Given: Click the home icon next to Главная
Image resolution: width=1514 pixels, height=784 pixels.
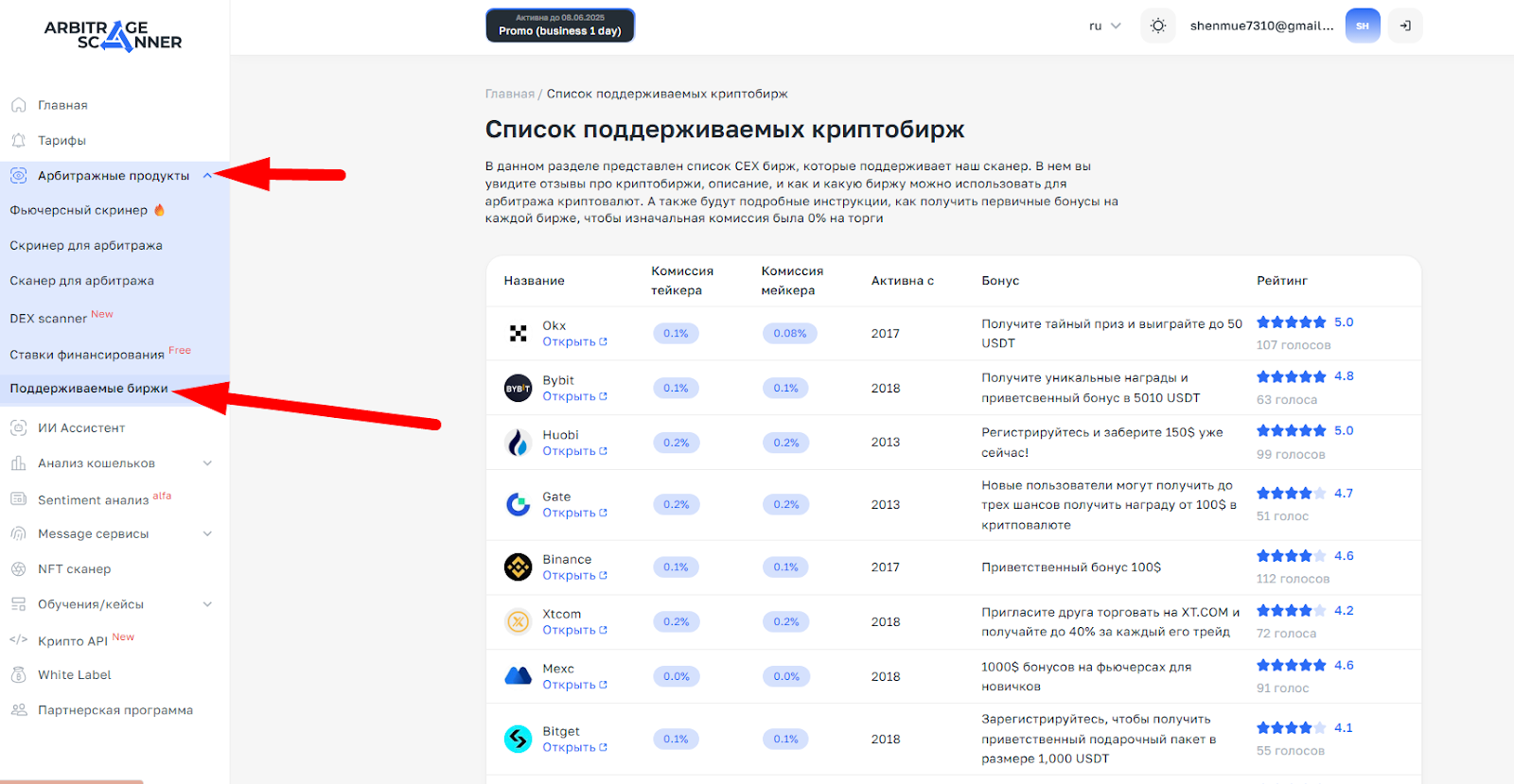Looking at the screenshot, I should [x=18, y=105].
